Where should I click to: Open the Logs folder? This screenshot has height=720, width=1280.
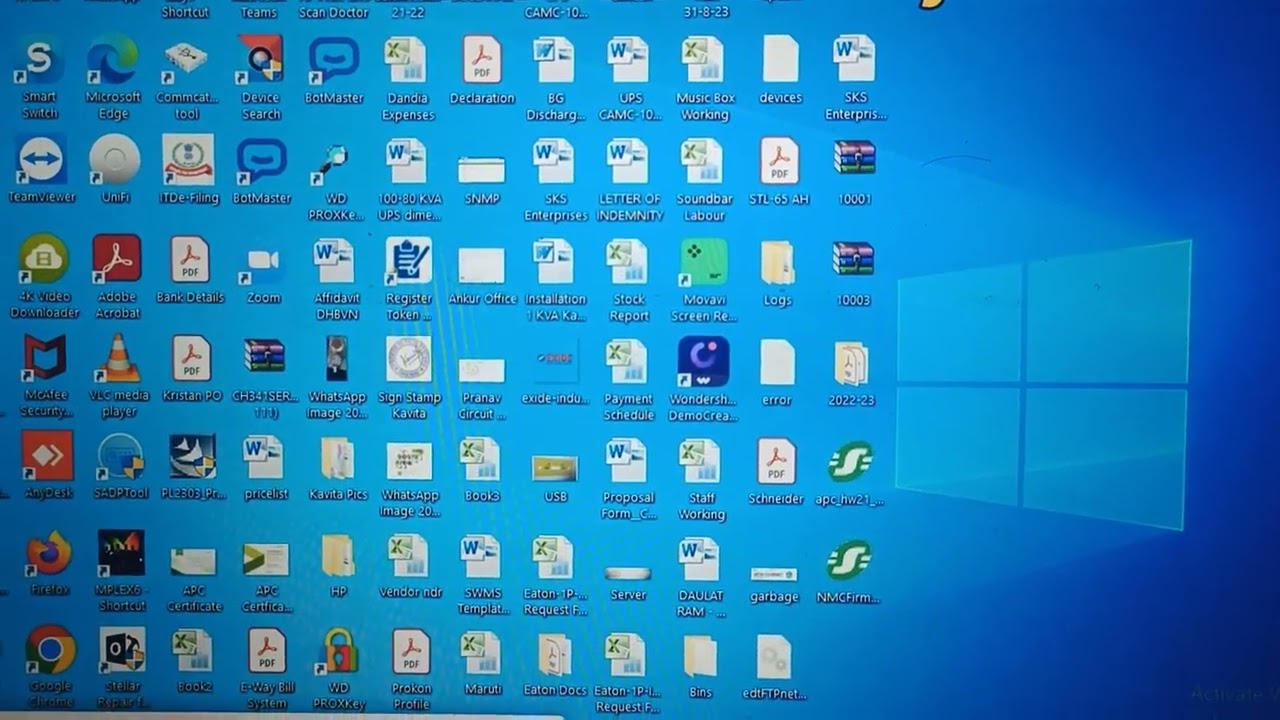tap(777, 263)
